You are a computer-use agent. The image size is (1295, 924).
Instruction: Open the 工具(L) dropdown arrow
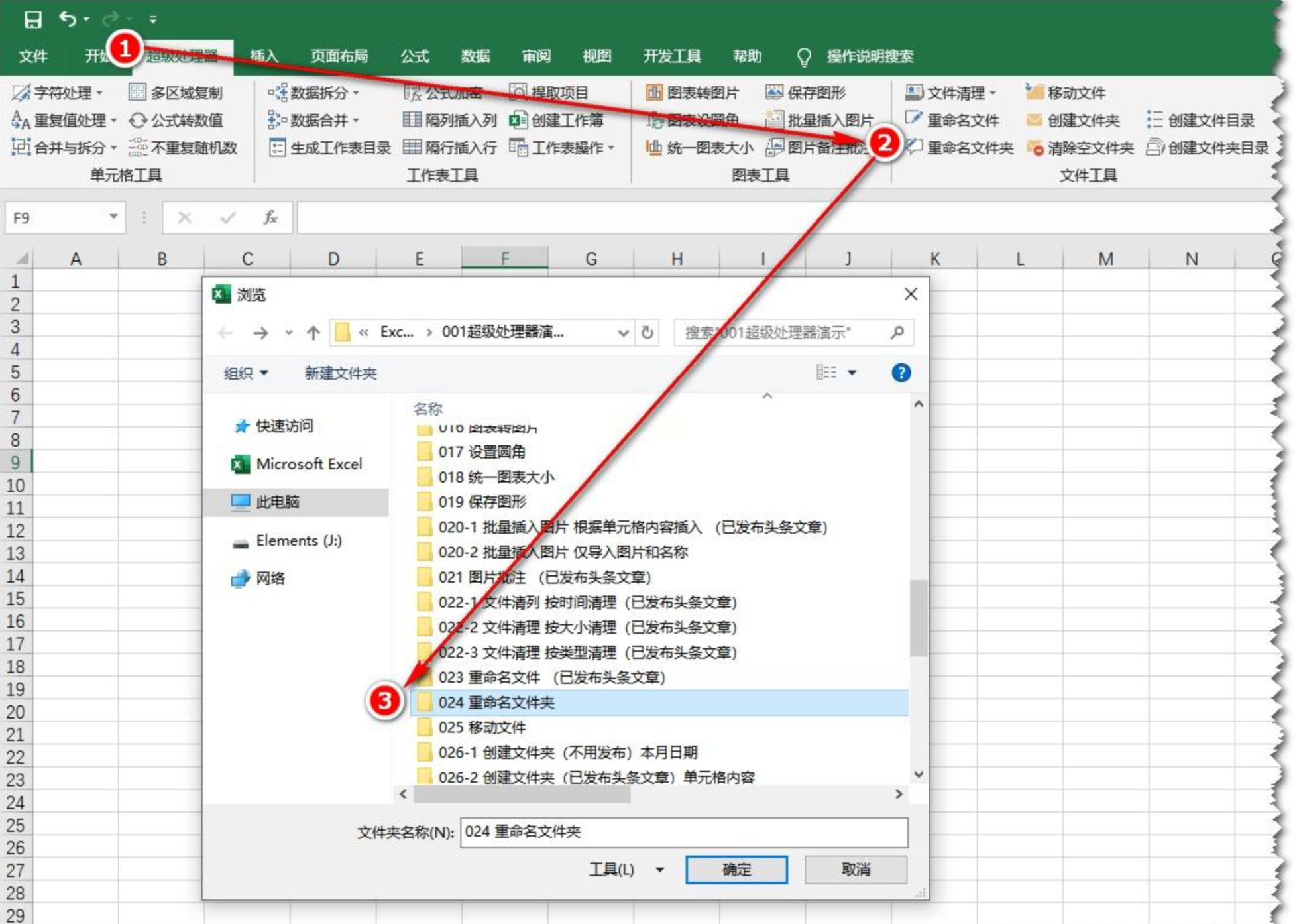659,870
